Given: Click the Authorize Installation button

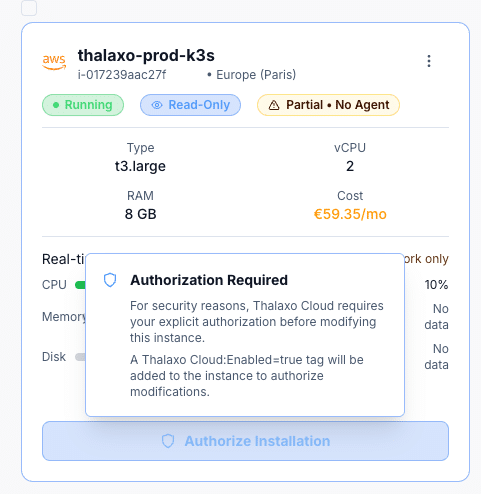Looking at the screenshot, I should (245, 441).
